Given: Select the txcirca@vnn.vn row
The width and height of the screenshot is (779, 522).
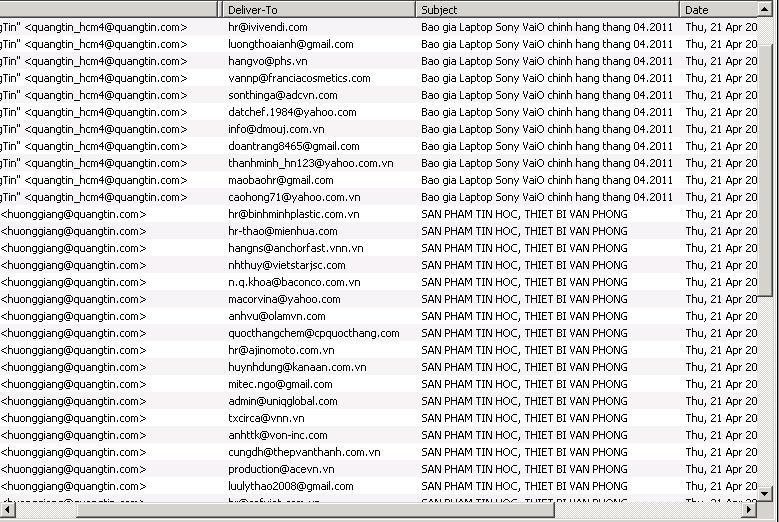Looking at the screenshot, I should [379, 418].
